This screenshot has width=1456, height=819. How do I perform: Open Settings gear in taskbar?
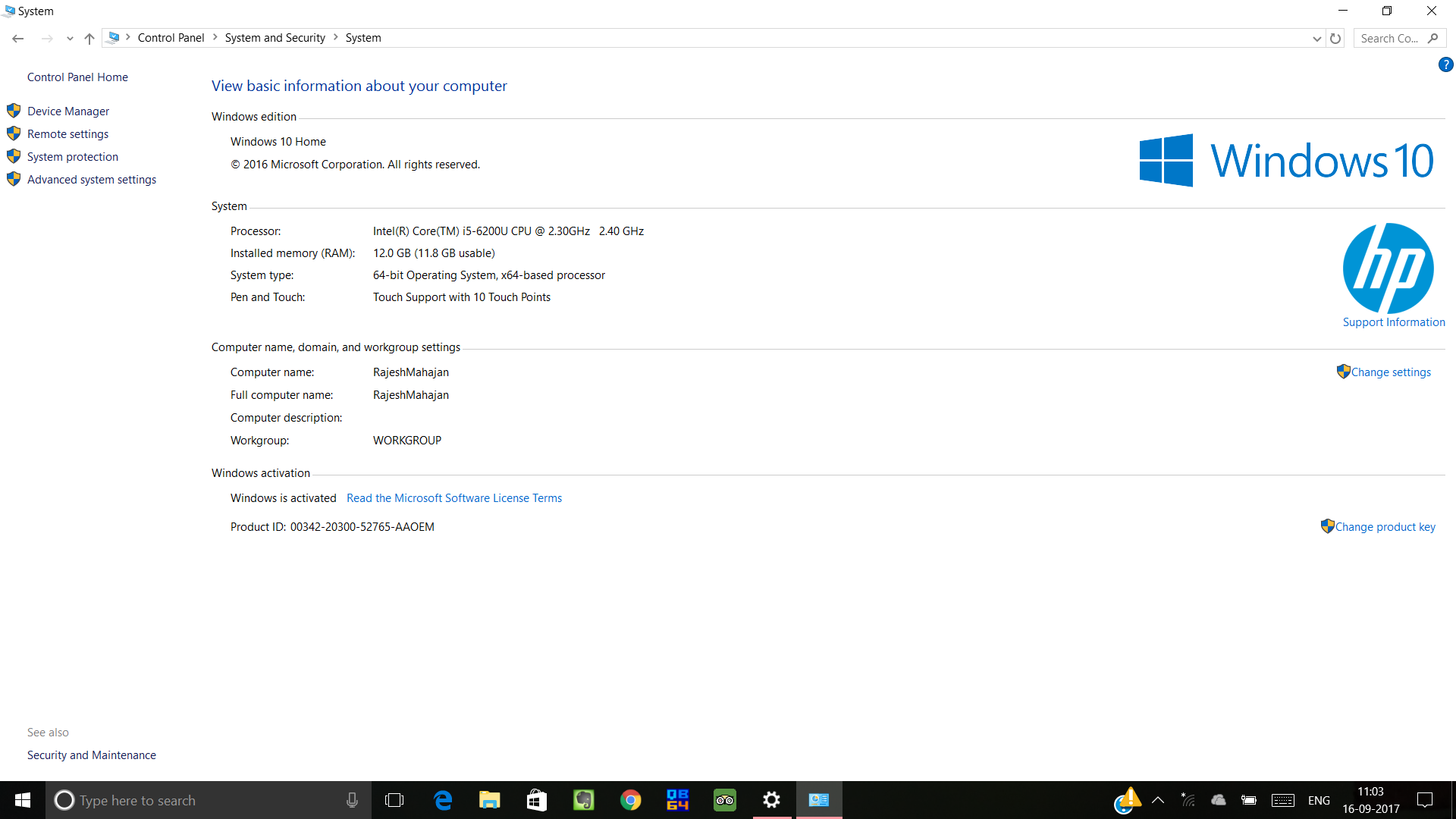(x=772, y=800)
